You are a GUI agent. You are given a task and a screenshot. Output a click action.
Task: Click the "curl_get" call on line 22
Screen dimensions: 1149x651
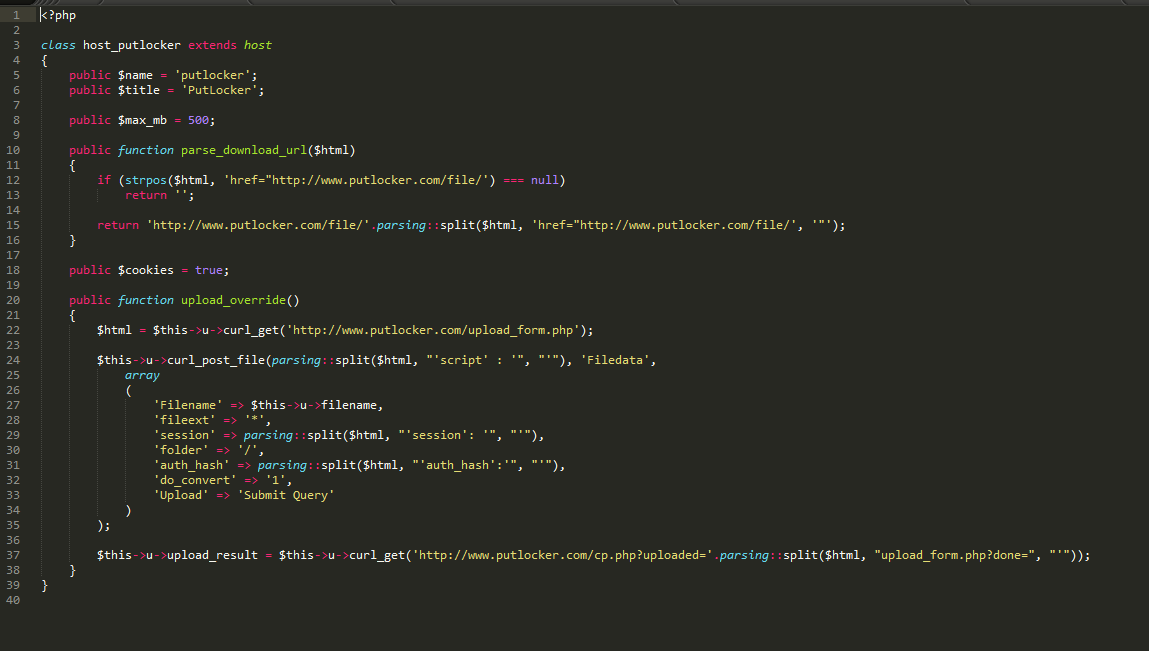(x=251, y=331)
